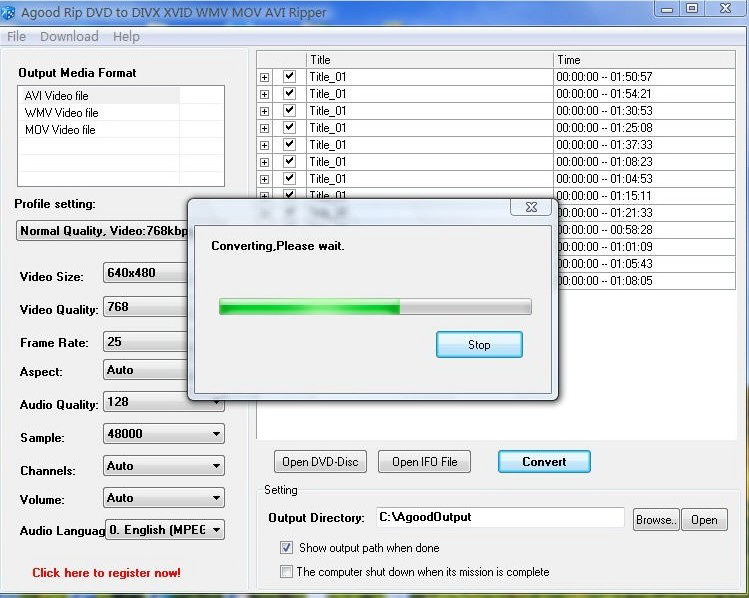Enable computer shut down when mission complete

tap(286, 571)
